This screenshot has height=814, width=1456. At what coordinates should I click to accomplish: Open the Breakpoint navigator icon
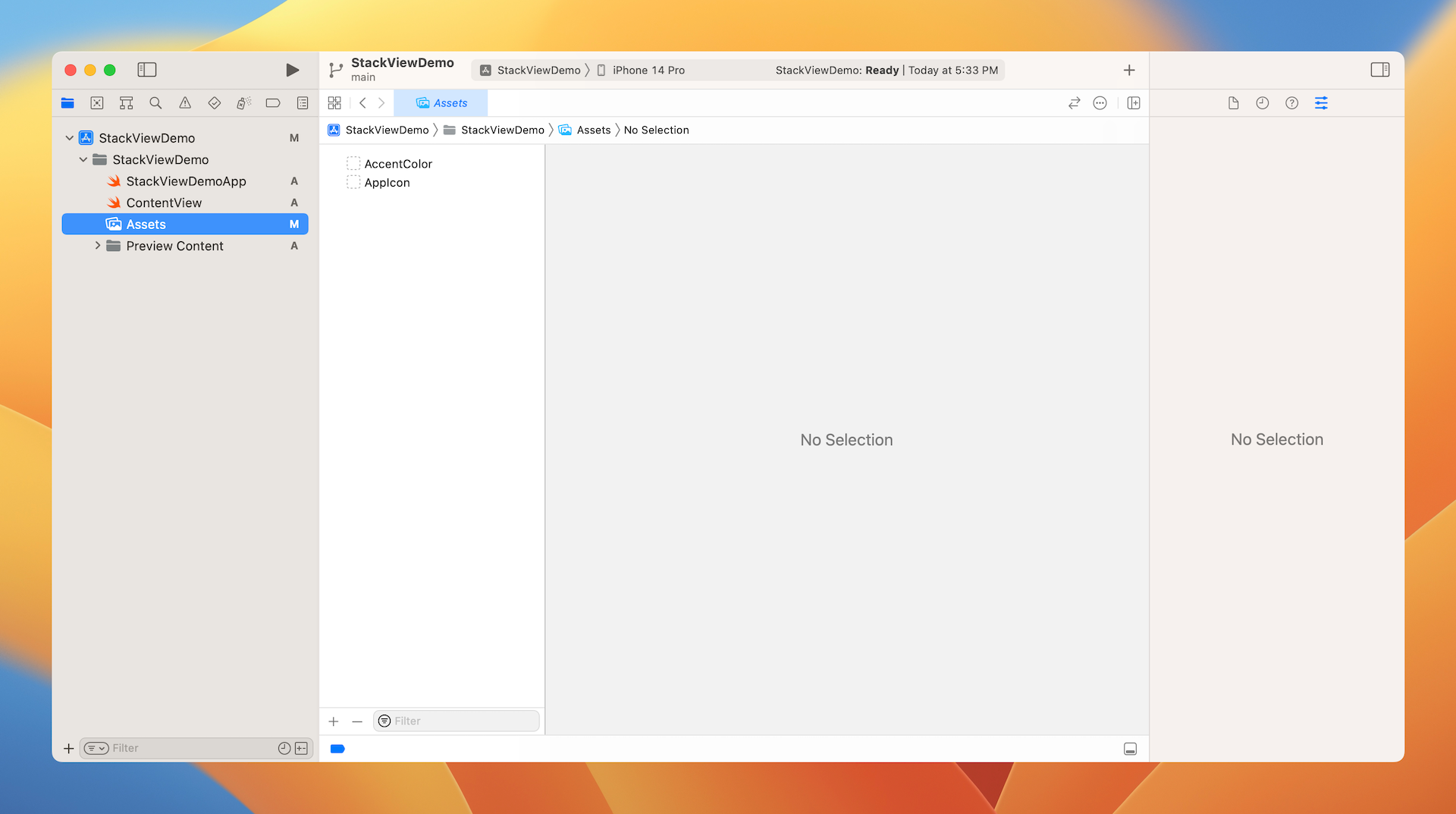coord(273,103)
